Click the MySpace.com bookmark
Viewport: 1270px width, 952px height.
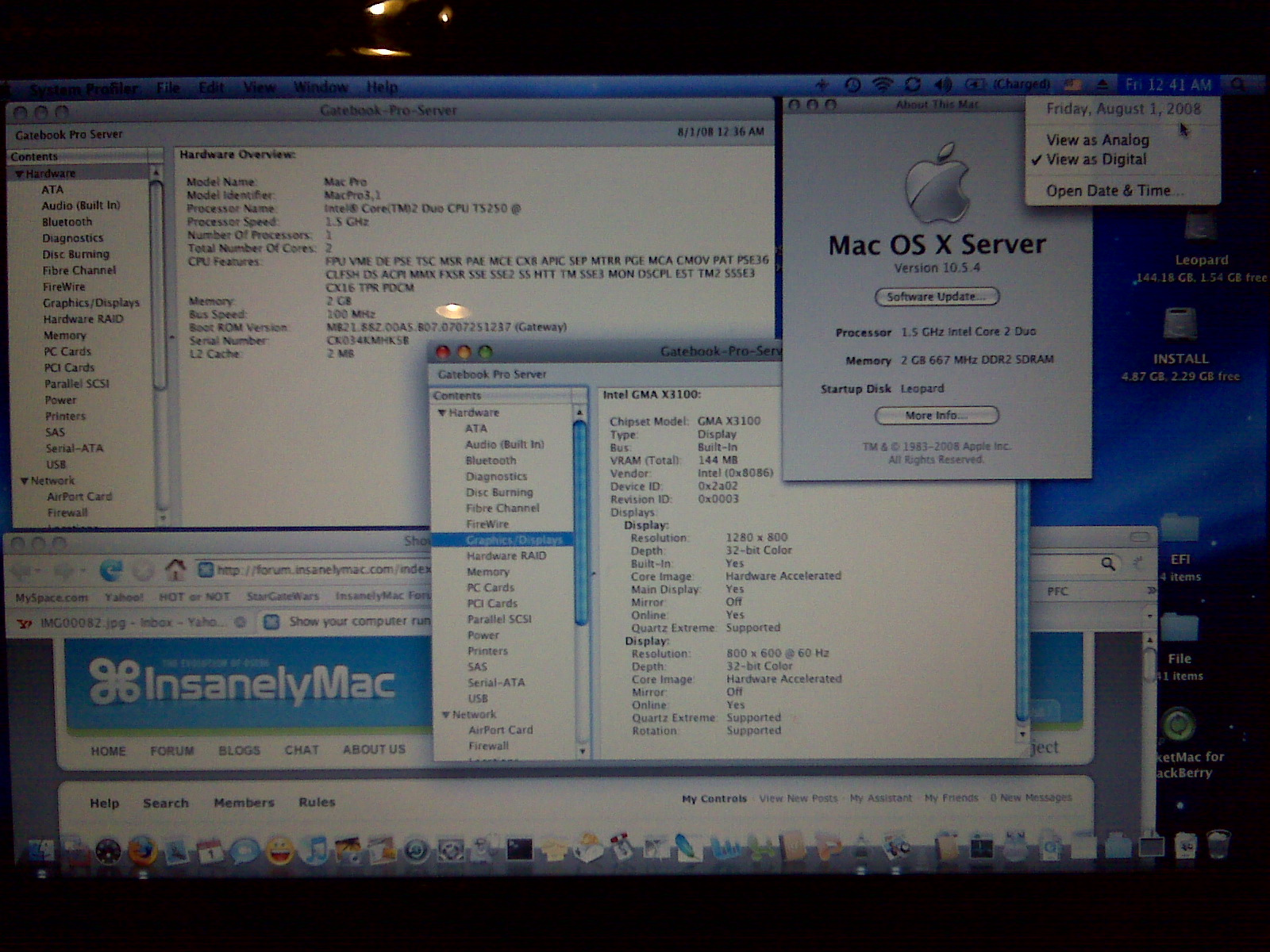[52, 597]
